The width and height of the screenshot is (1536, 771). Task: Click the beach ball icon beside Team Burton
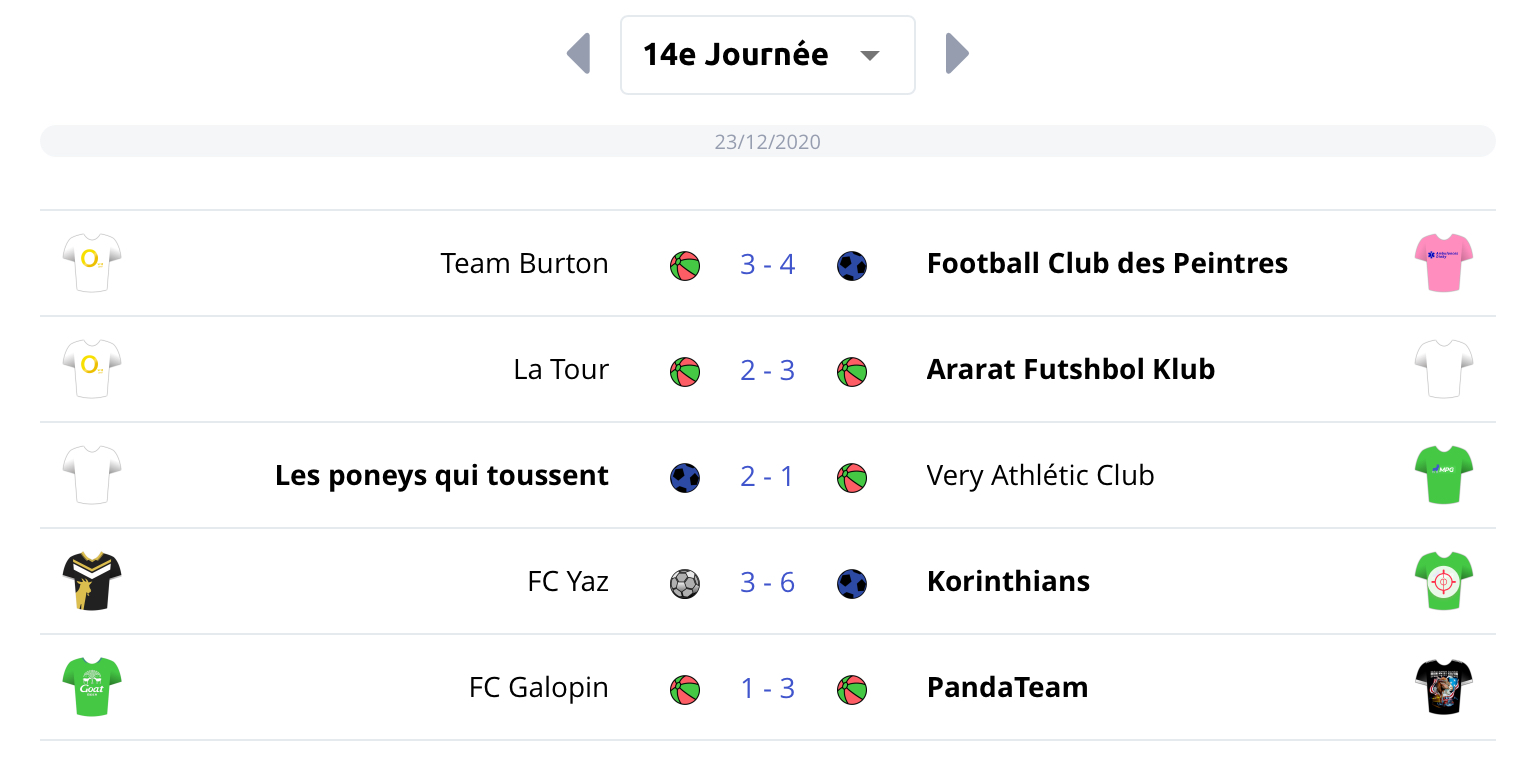(685, 265)
